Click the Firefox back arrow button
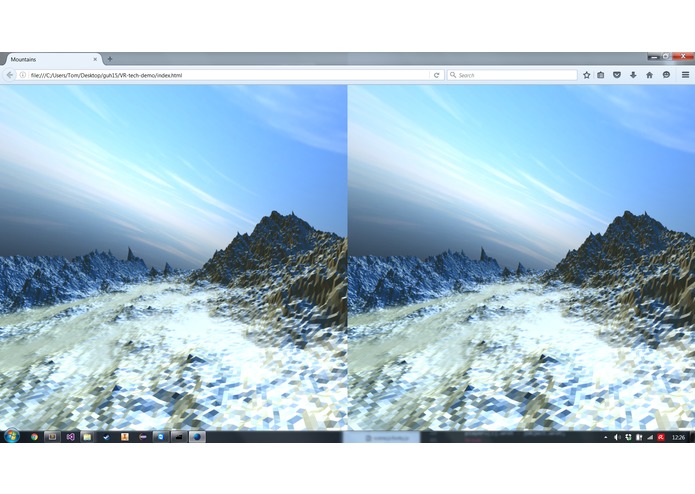The width and height of the screenshot is (695, 494). [9, 75]
